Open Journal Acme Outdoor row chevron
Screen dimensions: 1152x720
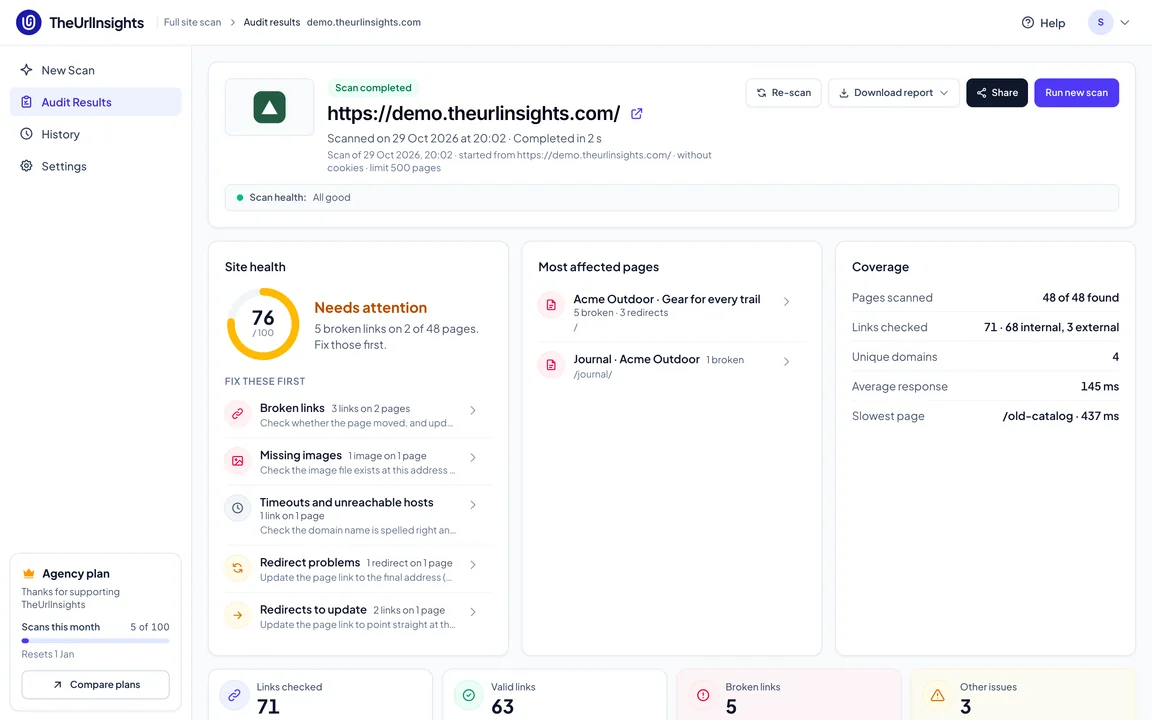787,361
